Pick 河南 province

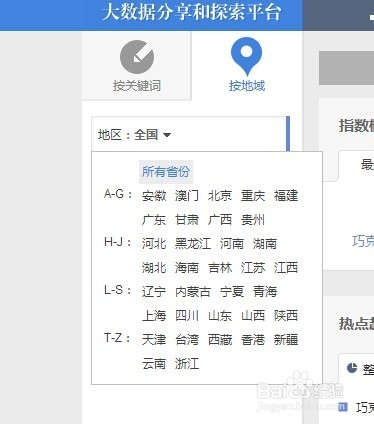[x=232, y=244]
